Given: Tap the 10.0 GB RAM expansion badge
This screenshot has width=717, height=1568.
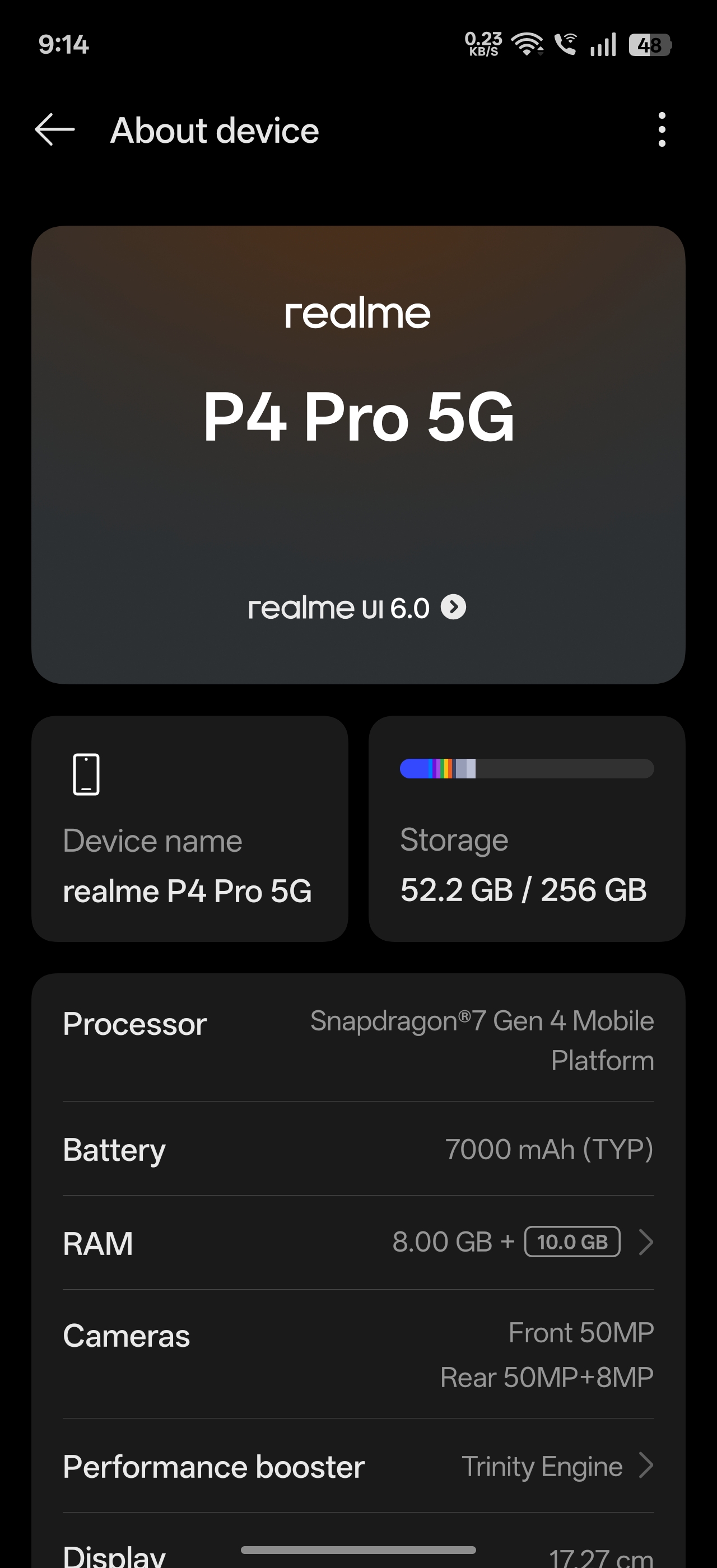Looking at the screenshot, I should (x=572, y=1242).
